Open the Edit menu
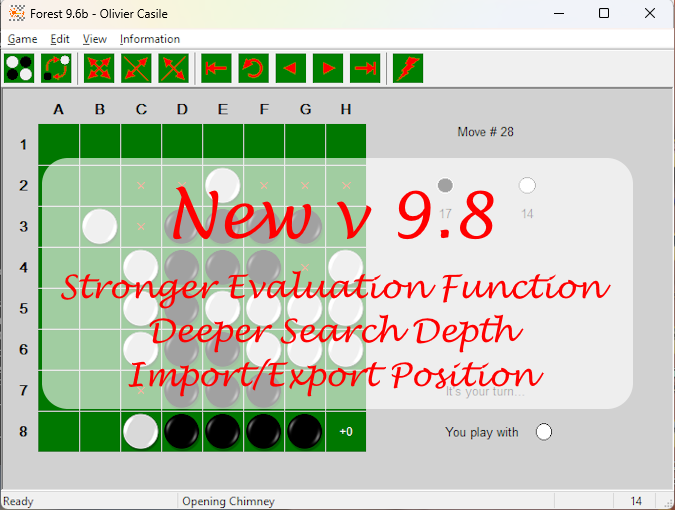The image size is (675, 510). [x=60, y=39]
